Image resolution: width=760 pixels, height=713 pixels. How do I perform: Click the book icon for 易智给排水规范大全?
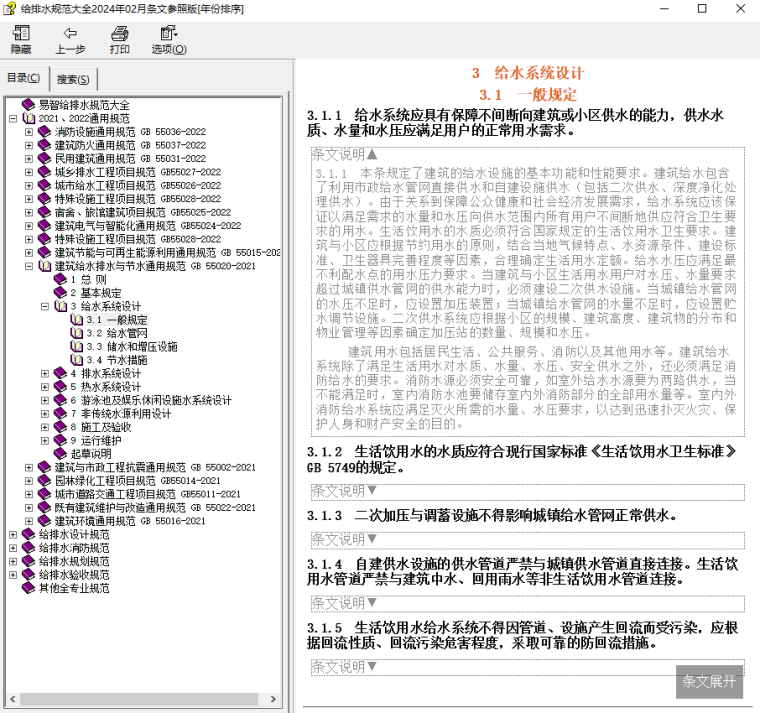pyautogui.click(x=29, y=105)
